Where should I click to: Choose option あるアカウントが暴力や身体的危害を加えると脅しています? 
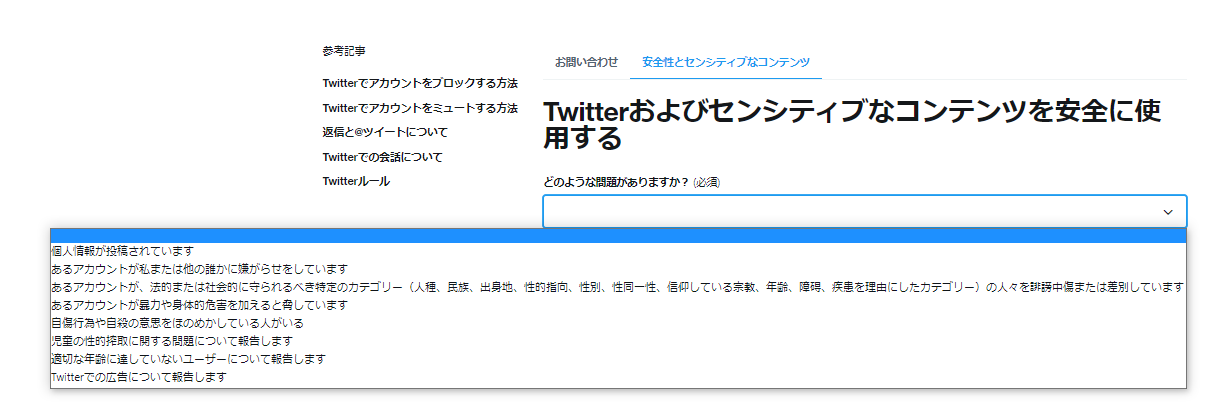(x=618, y=305)
